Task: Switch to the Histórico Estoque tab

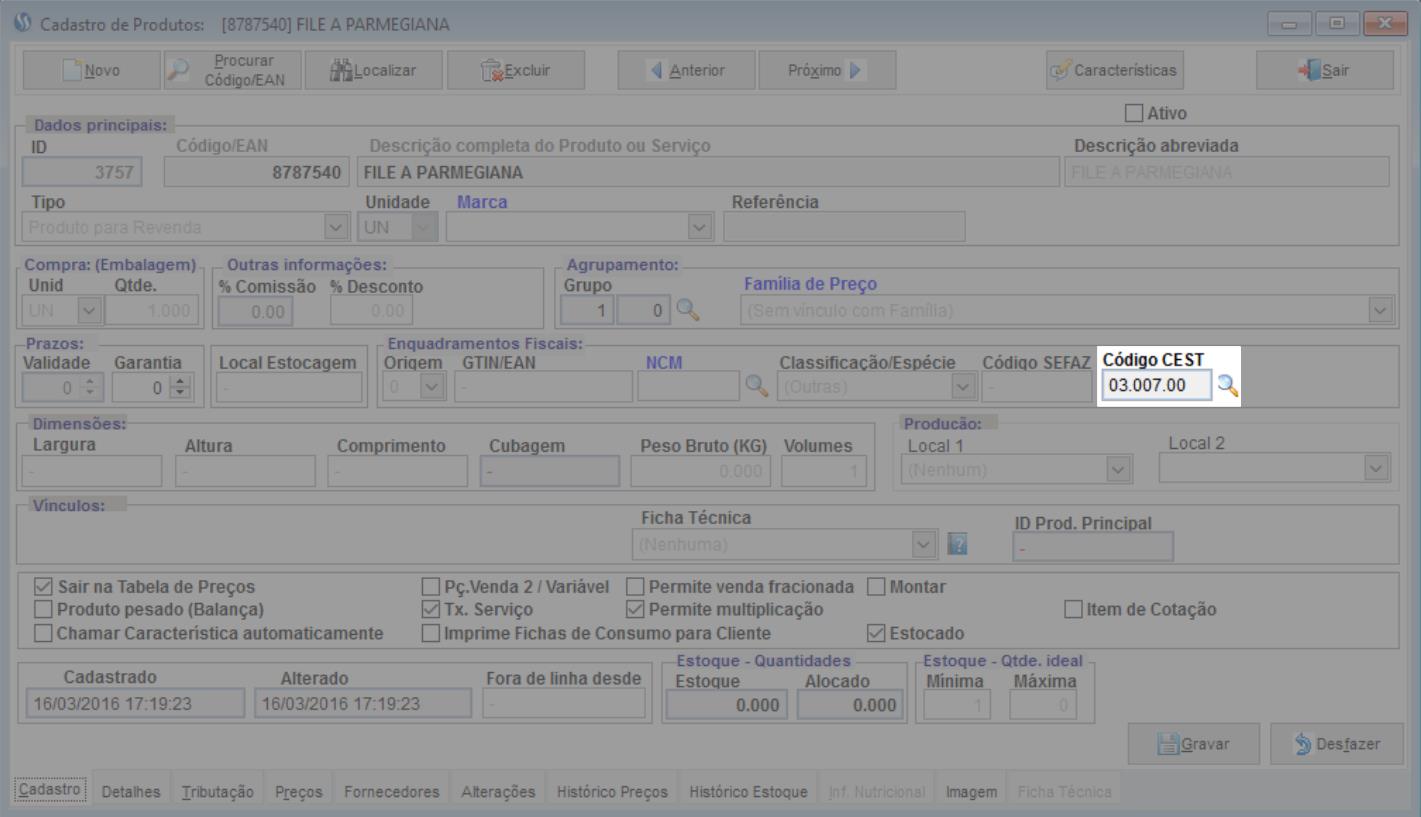Action: click(x=748, y=792)
